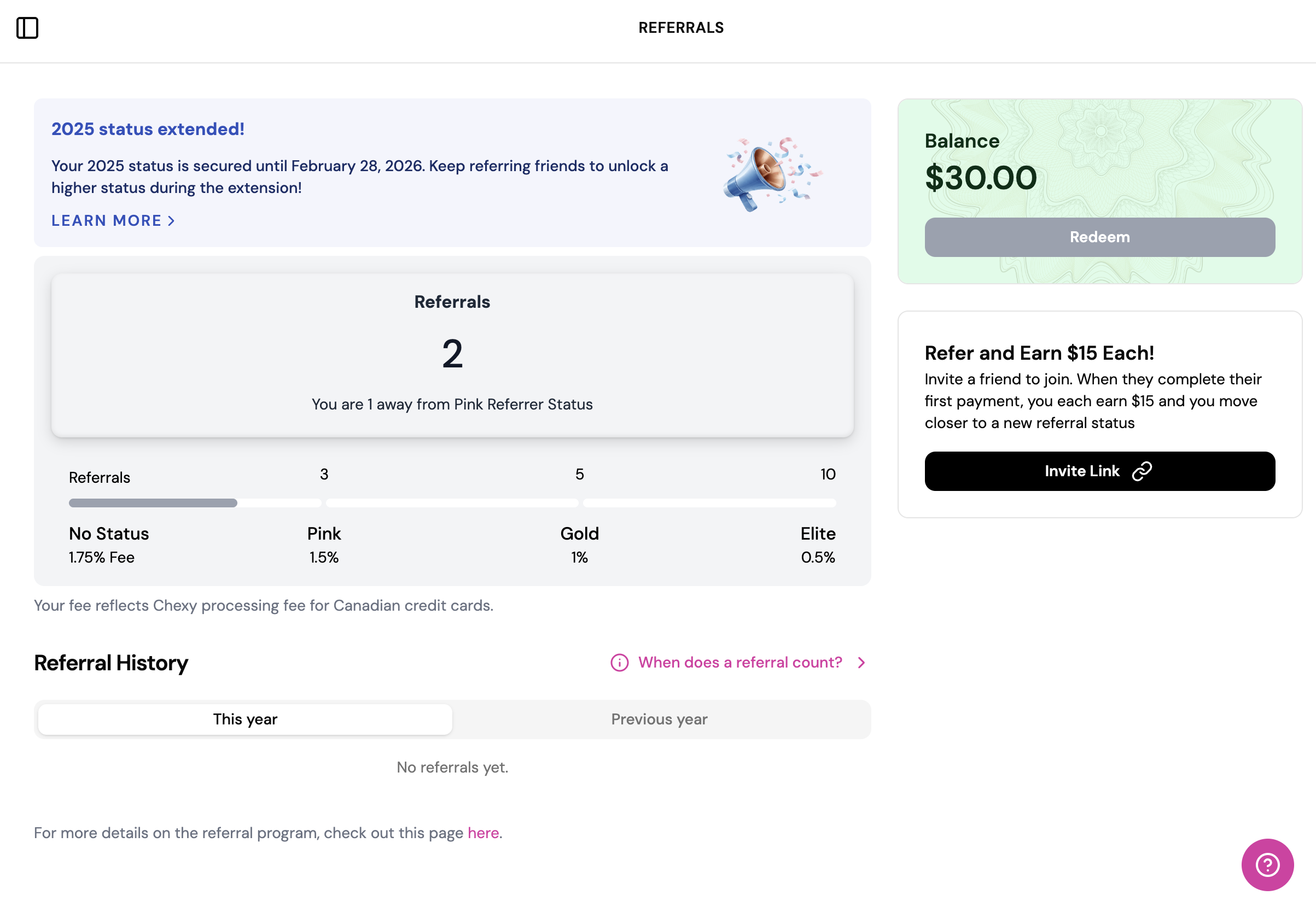The height and width of the screenshot is (901, 1316).
Task: Click the pink question mark help icon
Action: (1268, 864)
